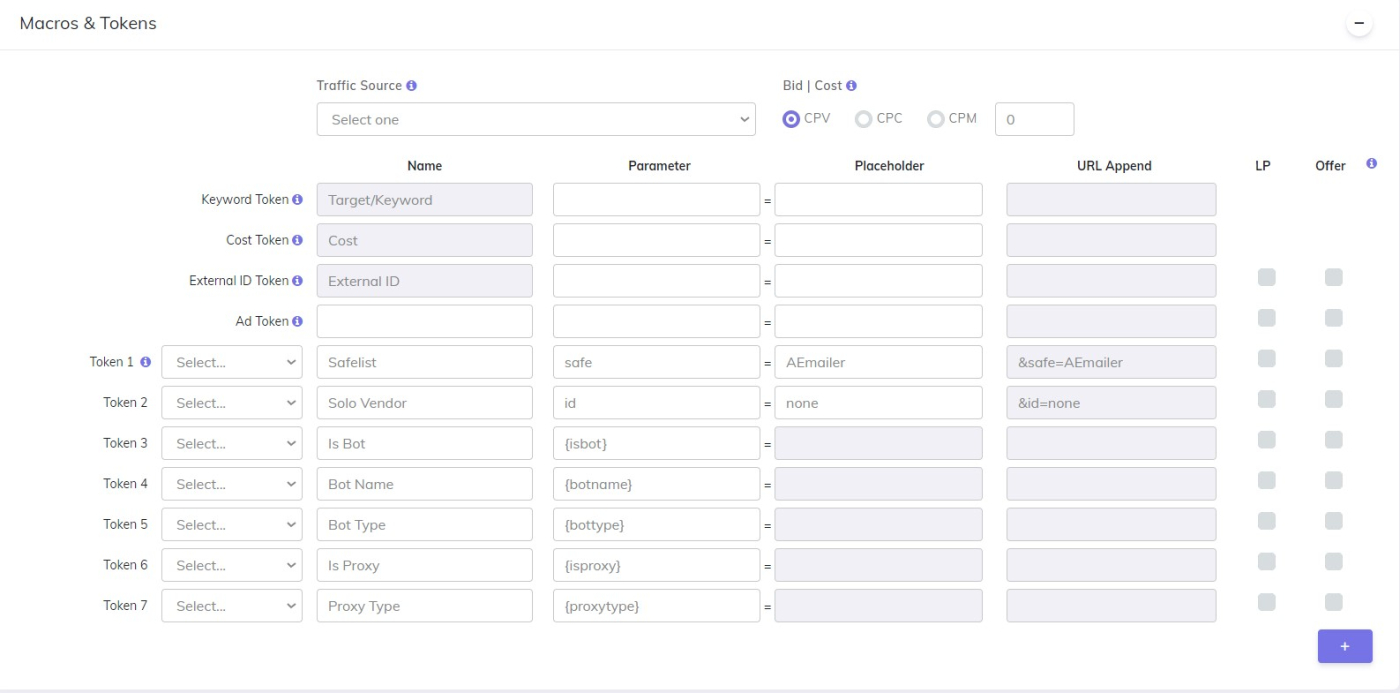Collapse the Macros & Tokens panel
1400x693 pixels.
pos(1358,23)
